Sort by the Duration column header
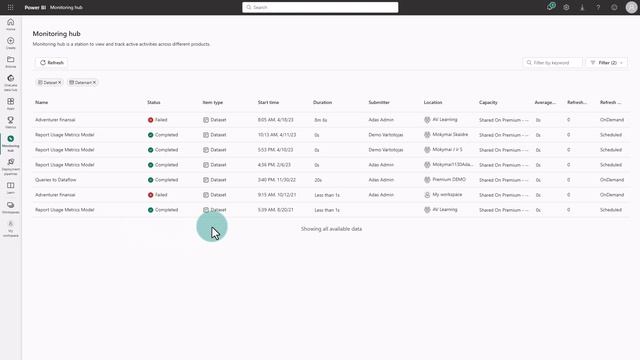The image size is (640, 360). pyautogui.click(x=322, y=102)
